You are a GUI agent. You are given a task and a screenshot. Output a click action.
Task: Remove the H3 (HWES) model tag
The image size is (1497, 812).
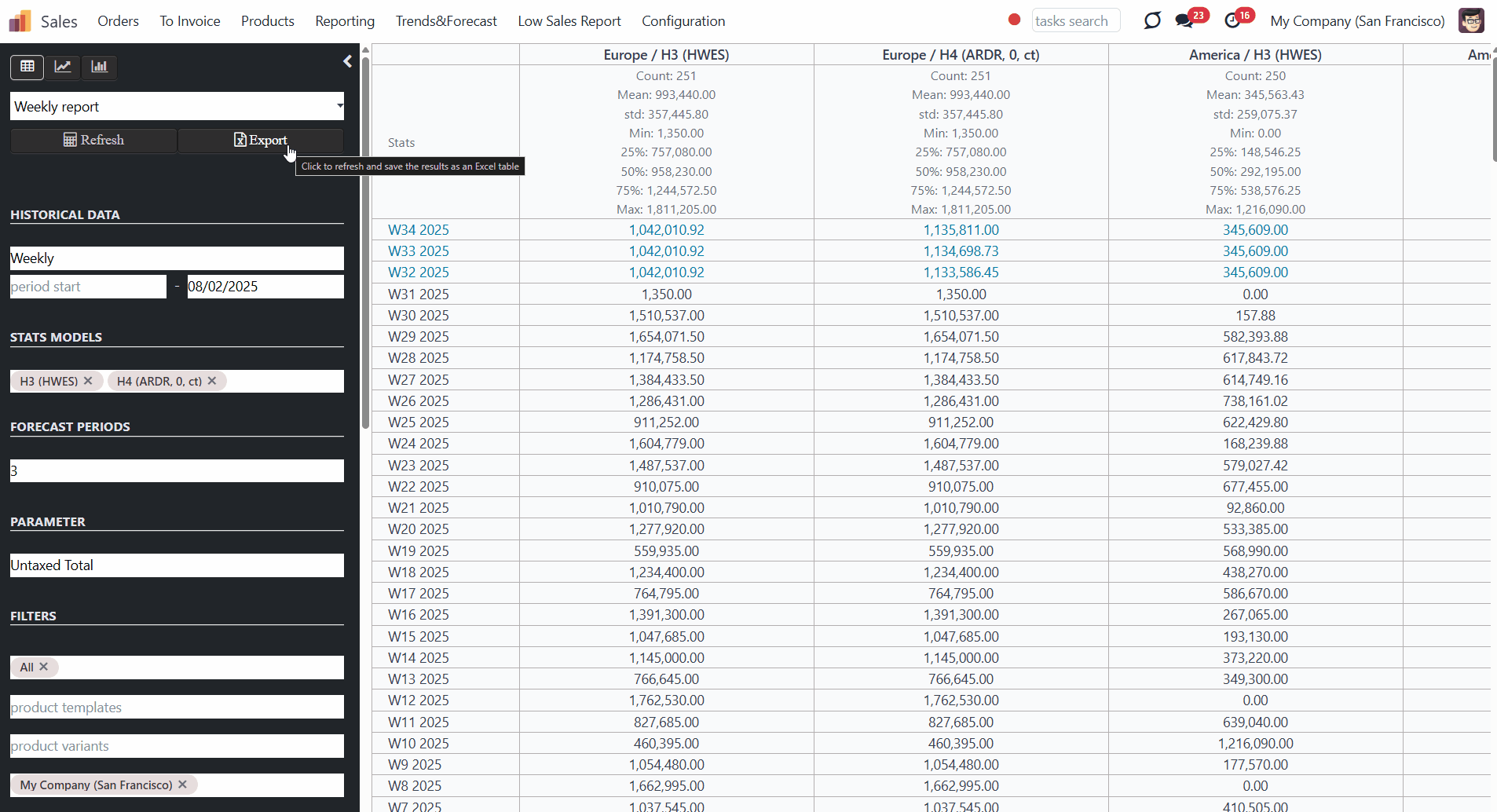pos(88,381)
